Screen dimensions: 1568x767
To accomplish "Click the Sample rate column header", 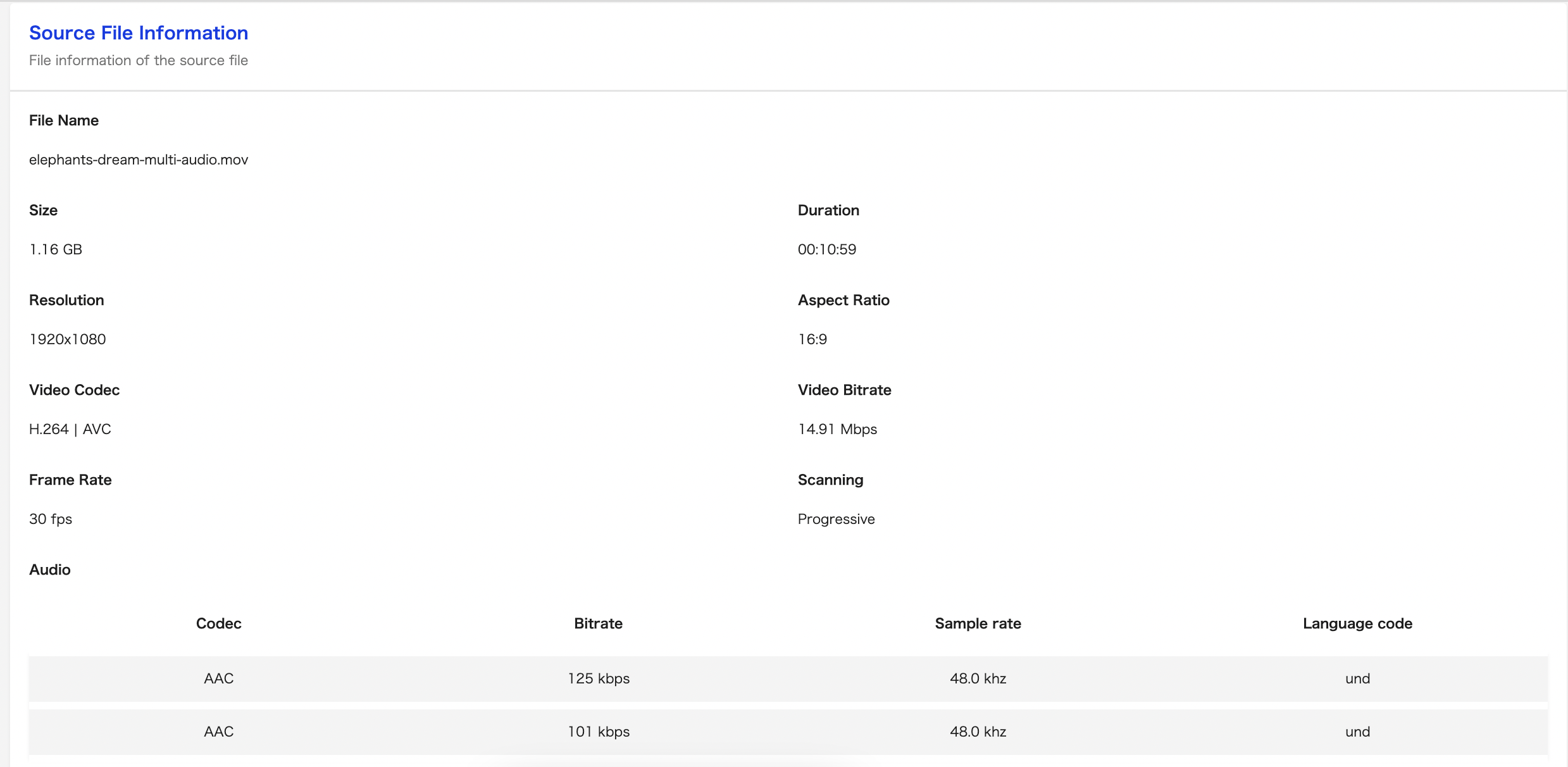I will click(978, 623).
